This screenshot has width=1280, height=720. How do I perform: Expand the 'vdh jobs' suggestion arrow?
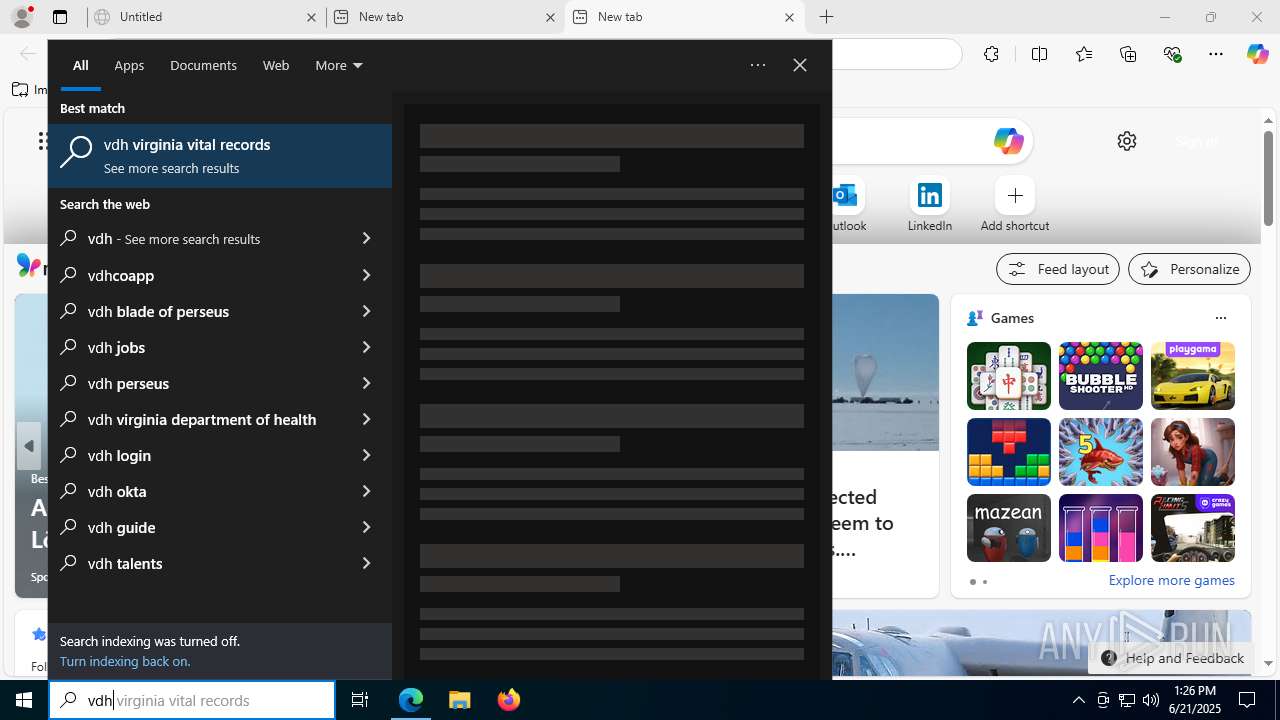pos(366,347)
